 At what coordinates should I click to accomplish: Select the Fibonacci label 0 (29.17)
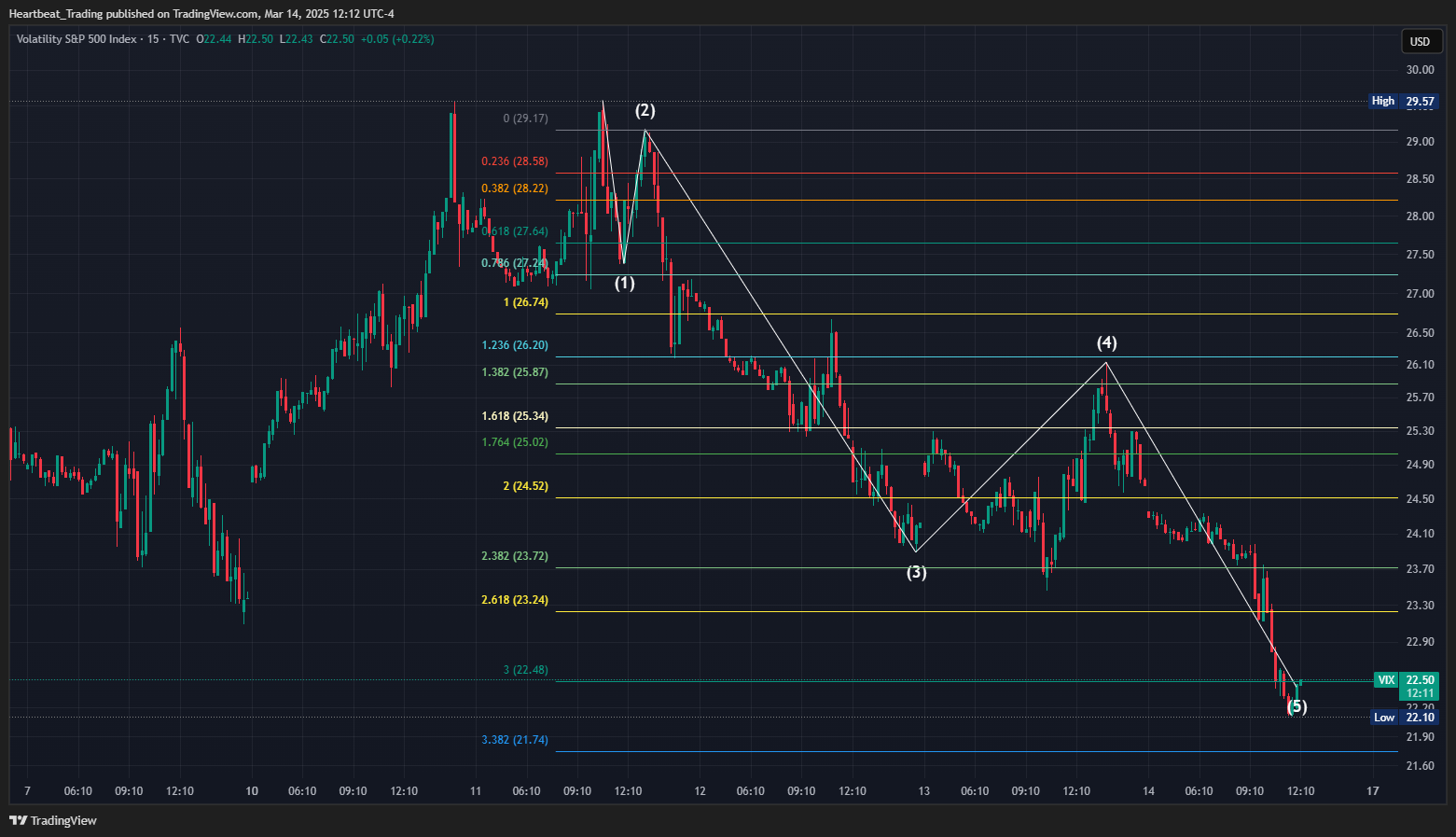pos(525,119)
